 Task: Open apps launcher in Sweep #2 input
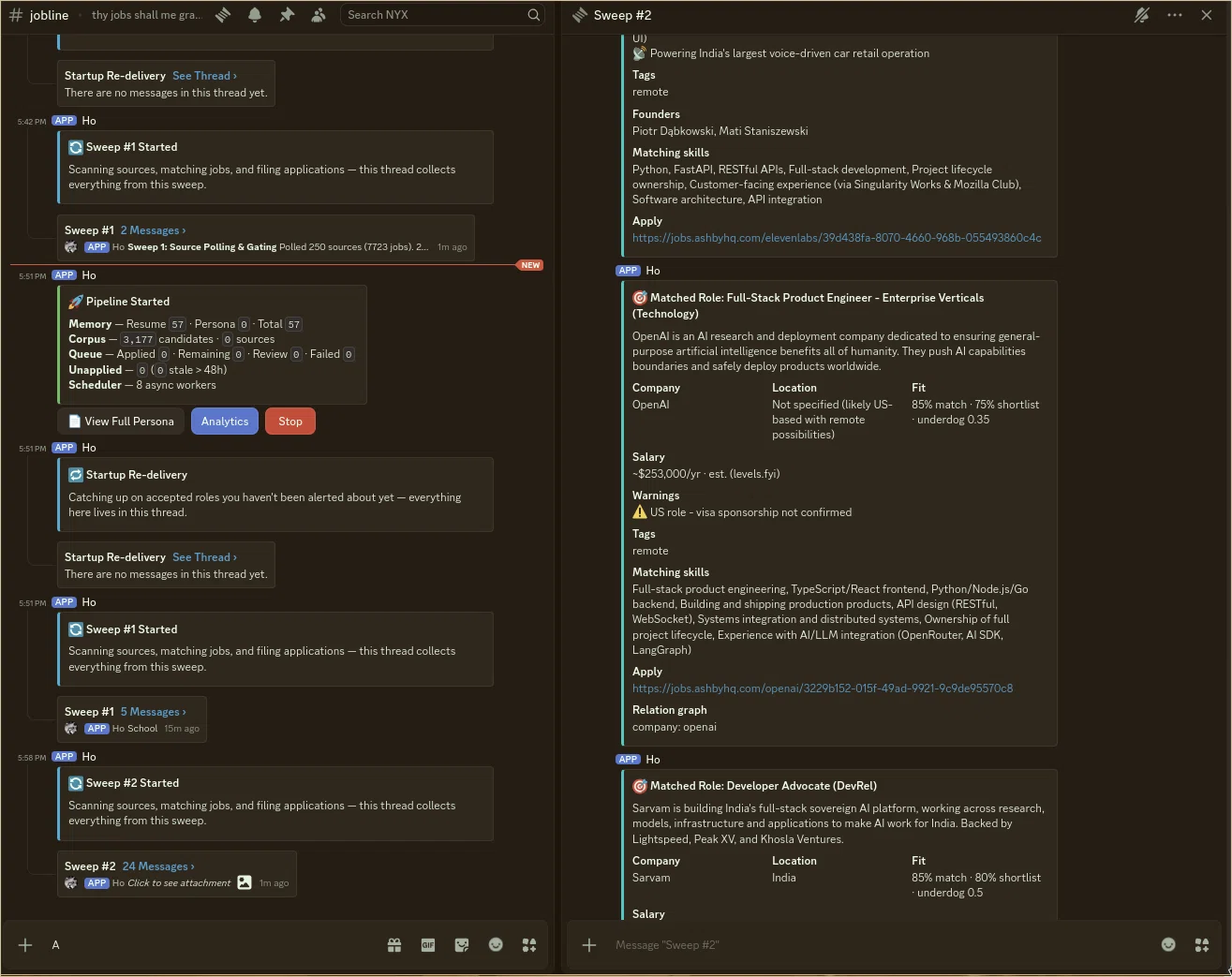click(1202, 945)
